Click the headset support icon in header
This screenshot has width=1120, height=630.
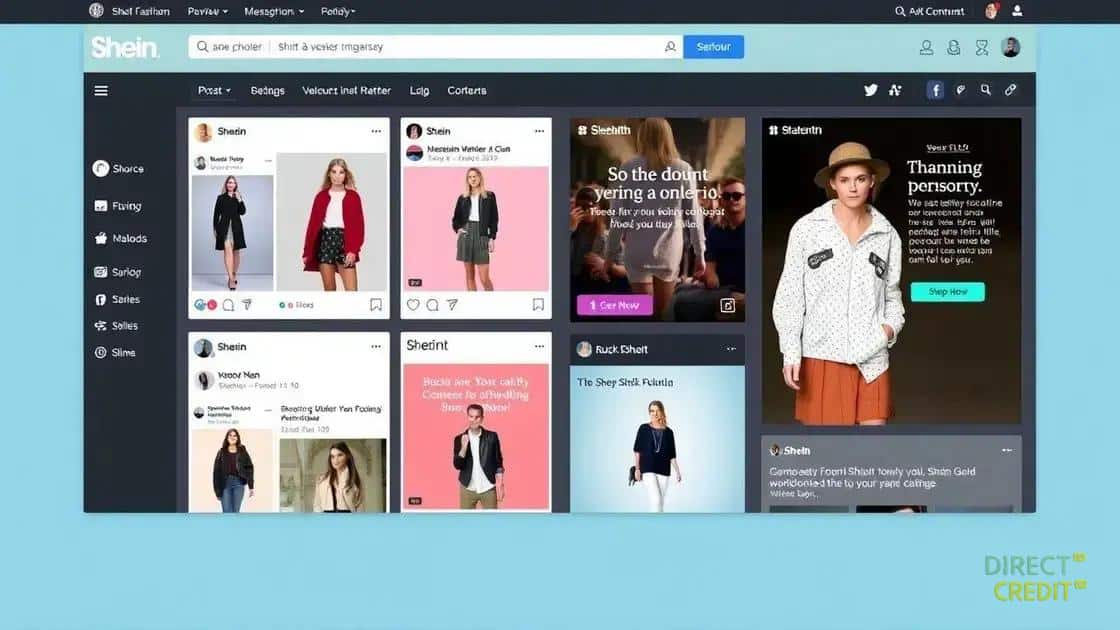coord(954,48)
